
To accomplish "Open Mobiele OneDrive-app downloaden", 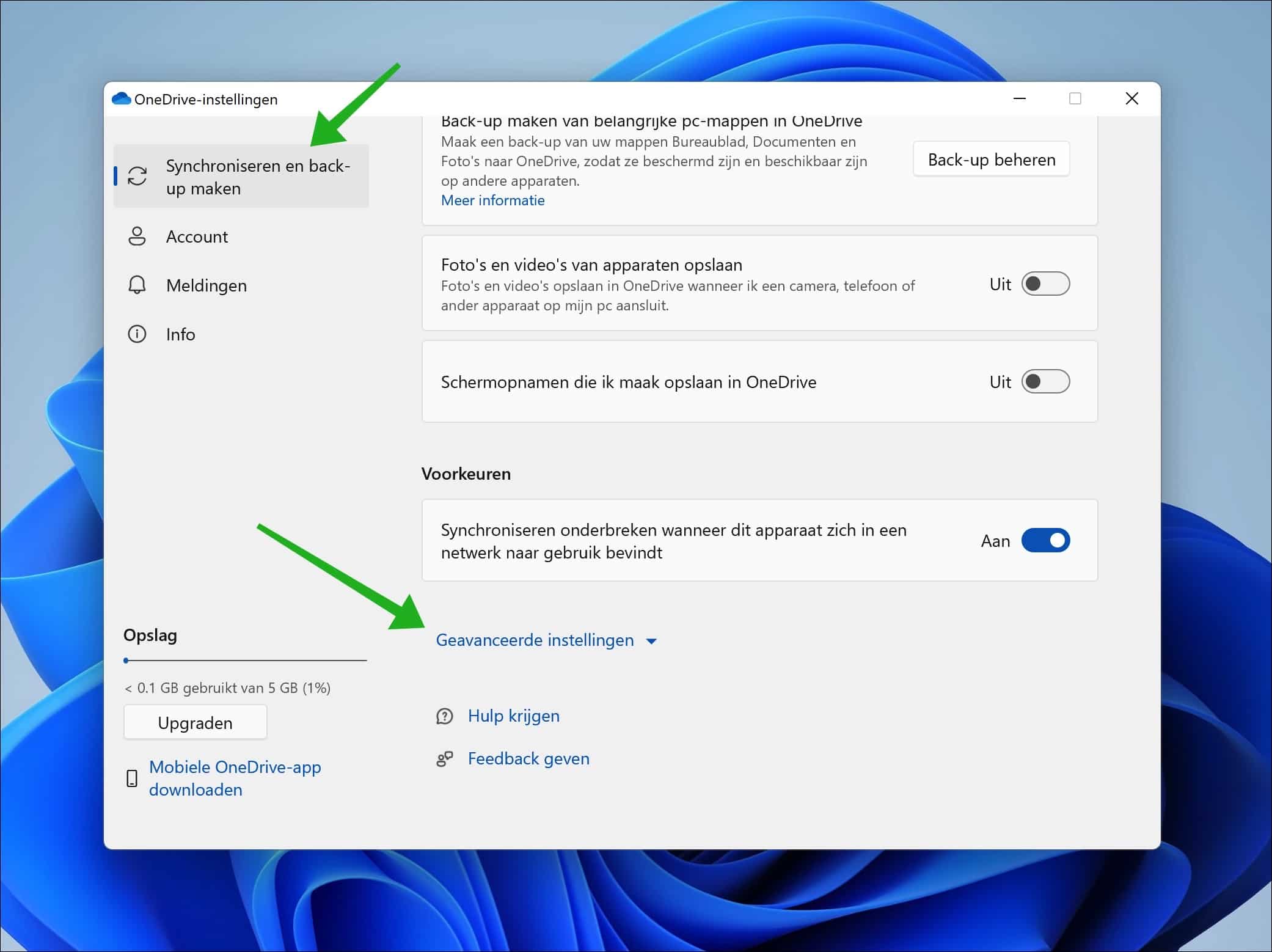I will [235, 778].
